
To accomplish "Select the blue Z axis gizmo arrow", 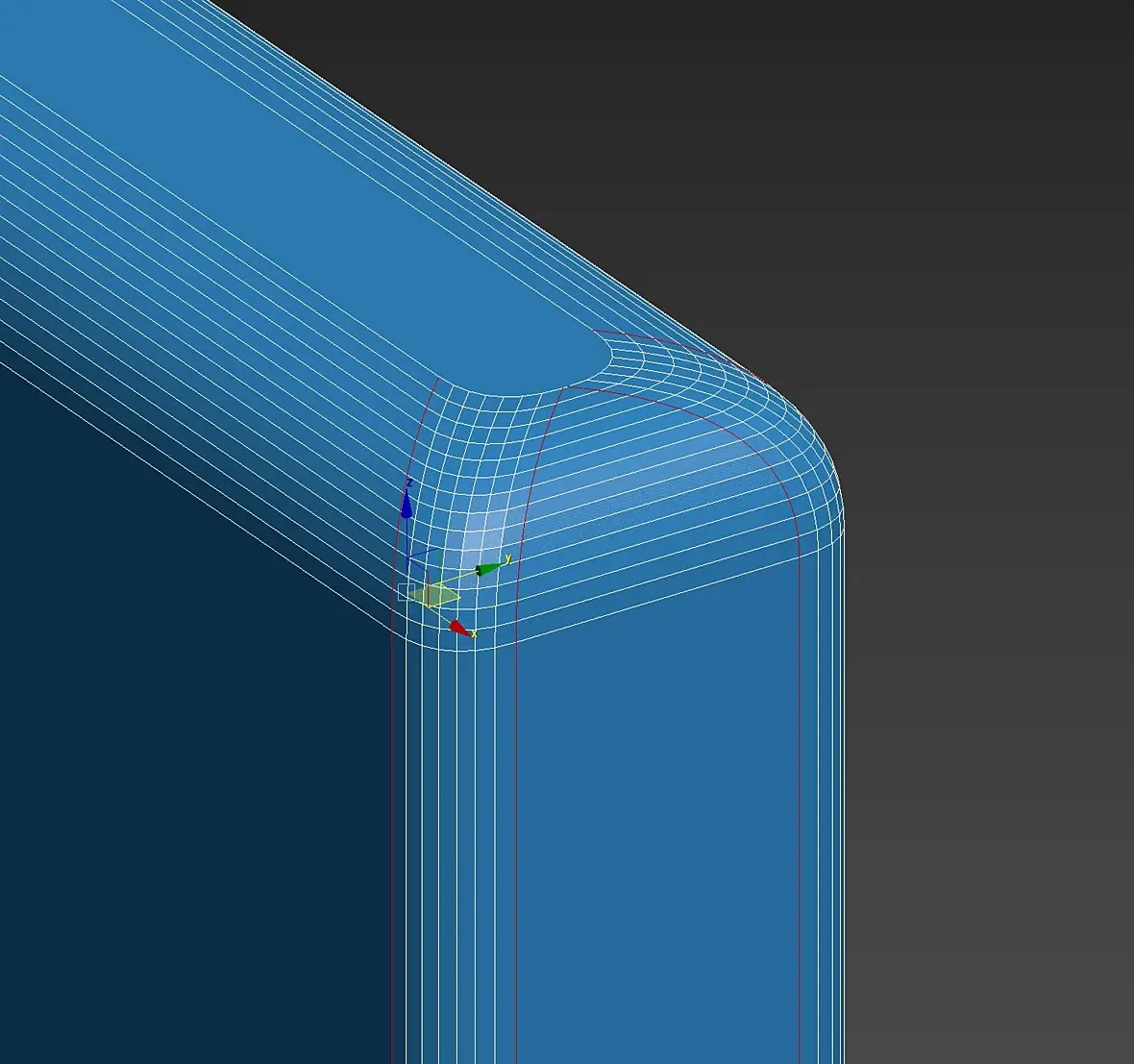I will (407, 505).
